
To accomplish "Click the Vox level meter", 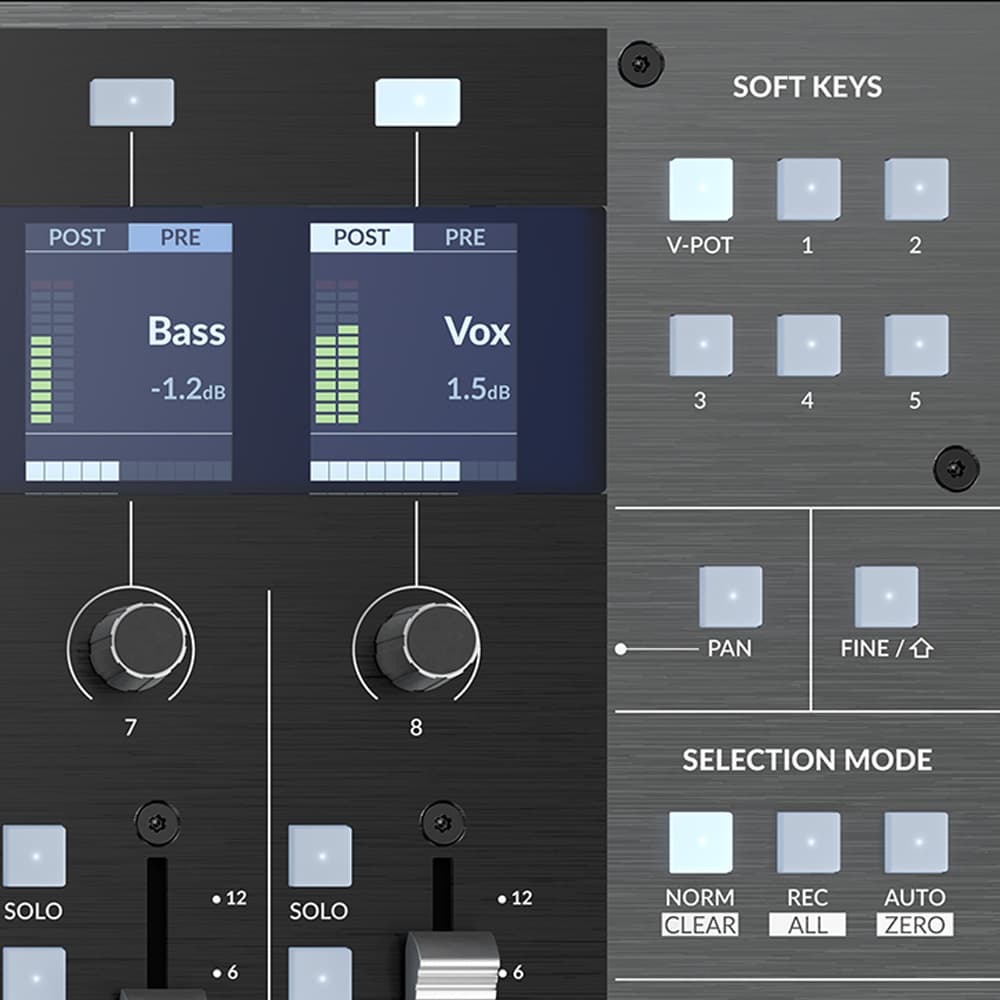I will (x=337, y=351).
